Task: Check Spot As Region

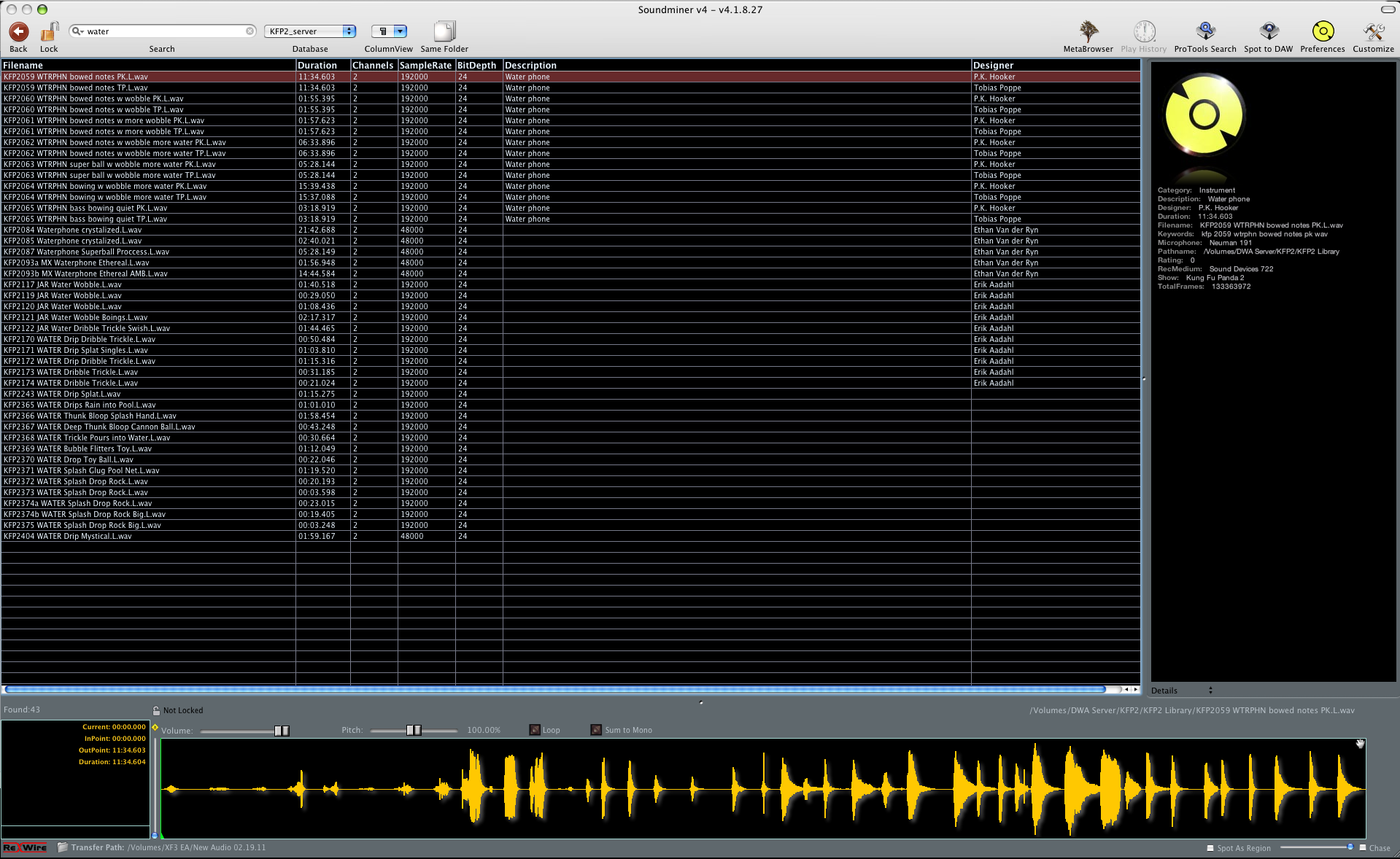Action: 1210,848
